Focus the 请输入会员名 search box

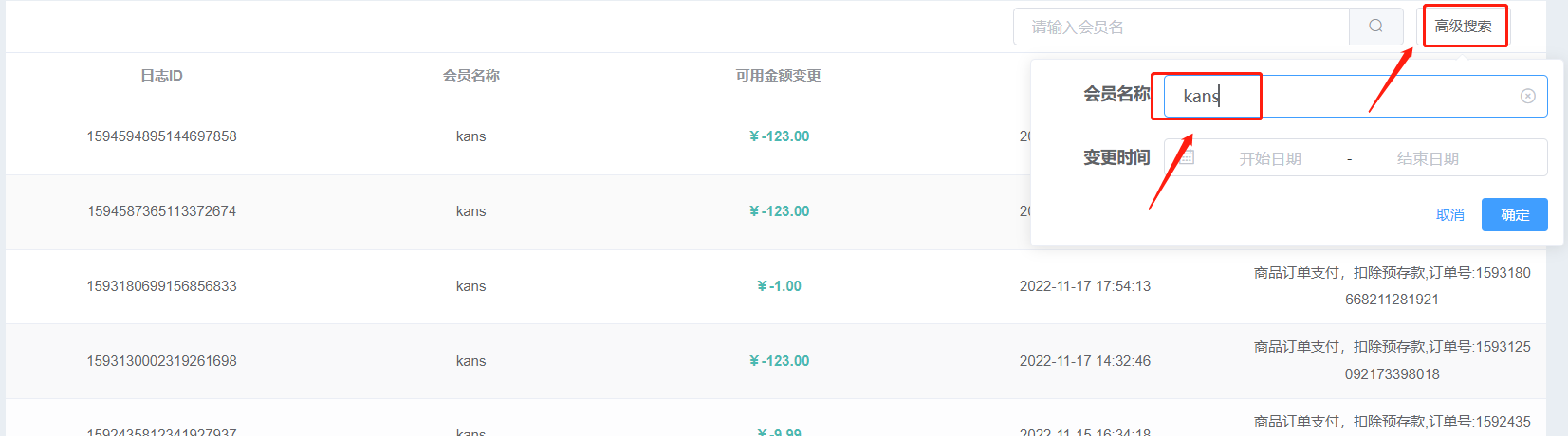[x=1181, y=27]
